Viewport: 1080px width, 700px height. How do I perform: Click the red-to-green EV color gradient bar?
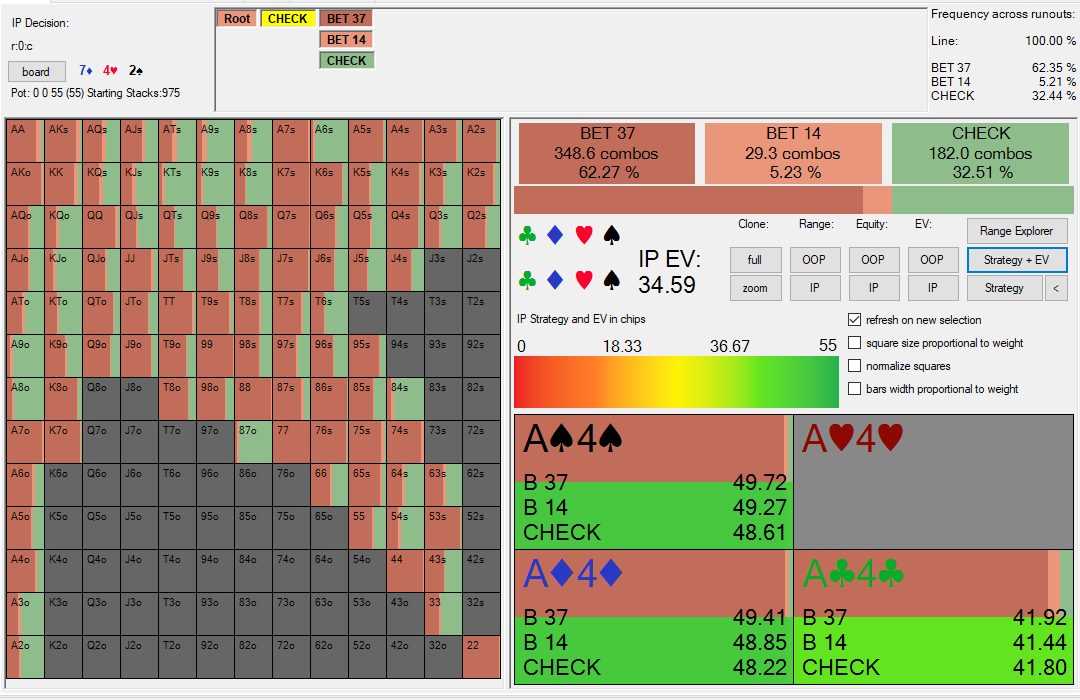click(676, 381)
